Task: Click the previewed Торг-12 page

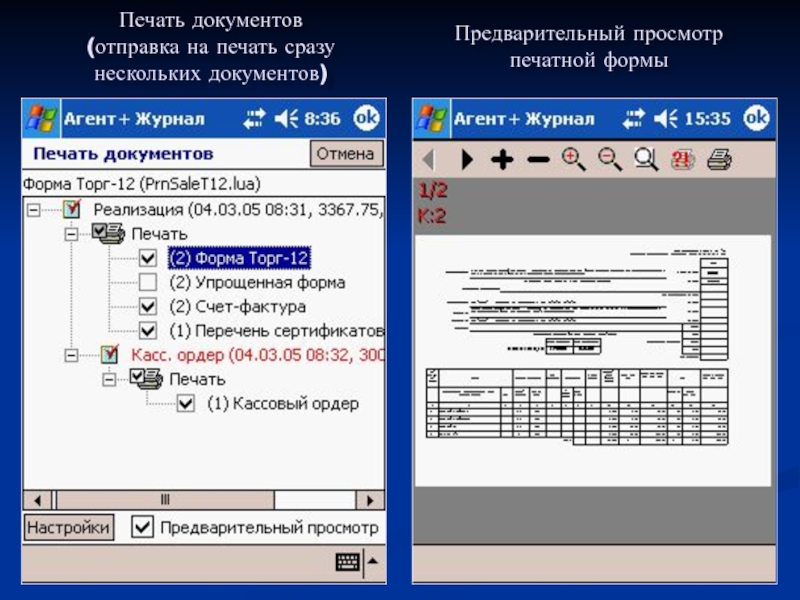Action: (x=592, y=361)
